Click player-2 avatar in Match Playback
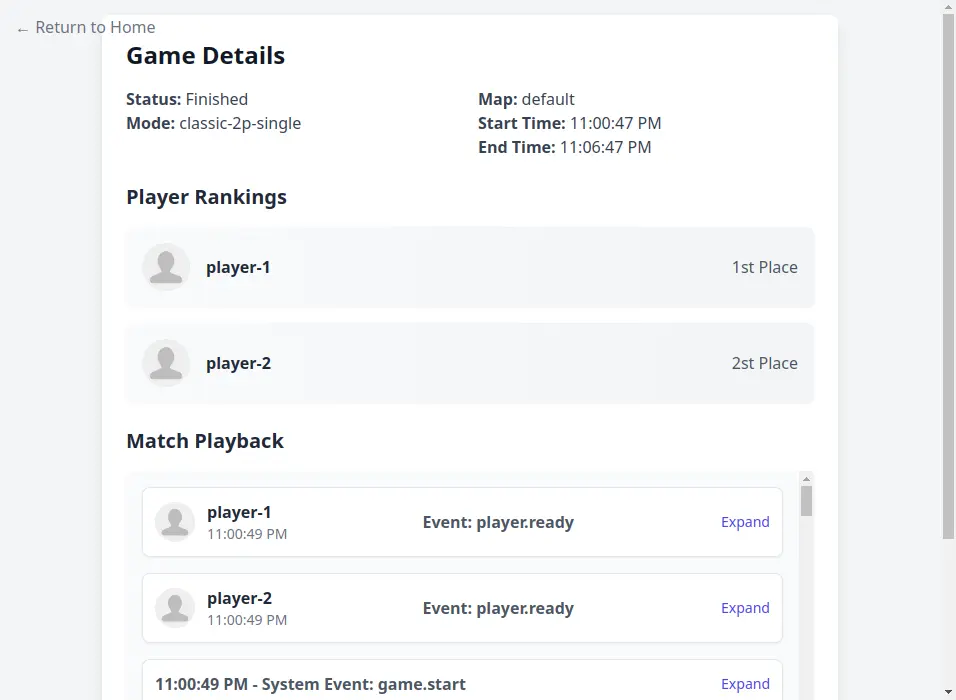The width and height of the screenshot is (956, 700). tap(175, 608)
